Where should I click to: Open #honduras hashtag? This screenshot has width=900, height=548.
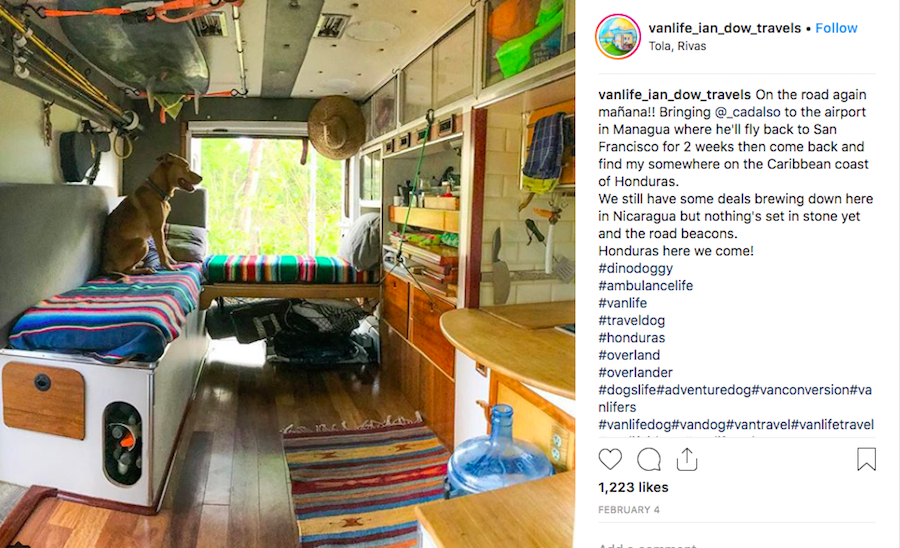(x=631, y=337)
